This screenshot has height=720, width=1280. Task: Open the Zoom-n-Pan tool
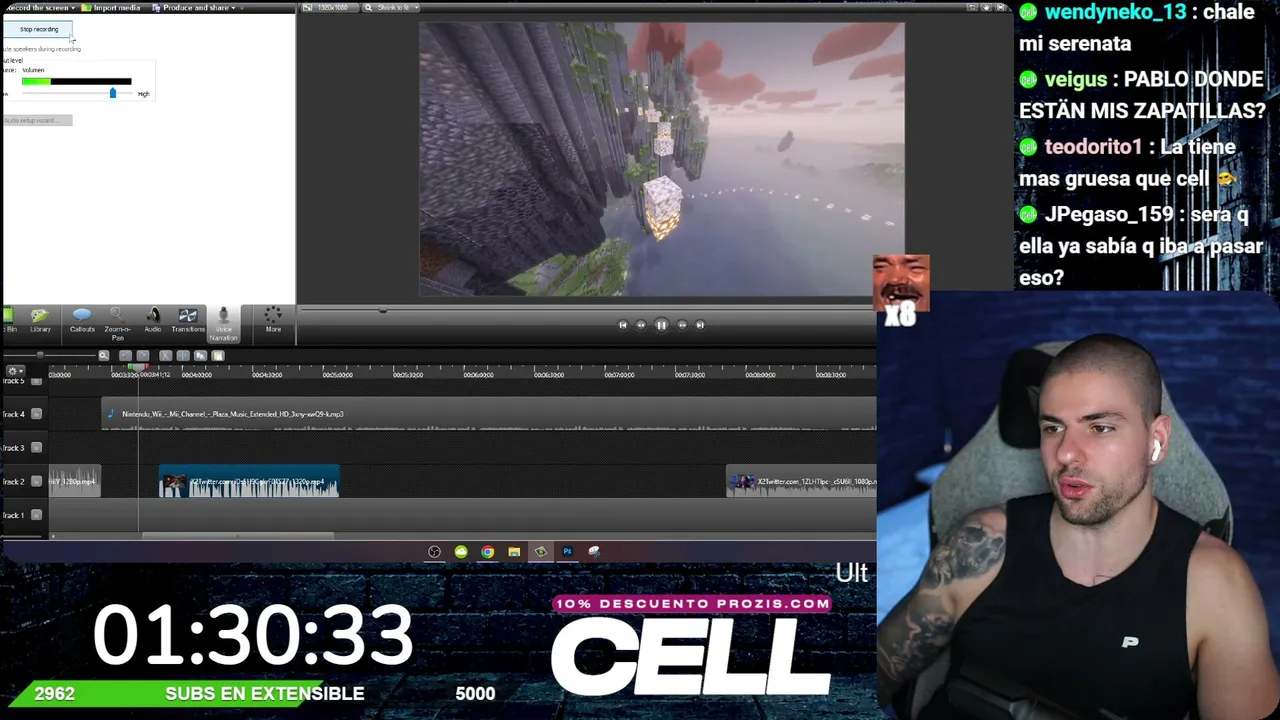tap(117, 323)
